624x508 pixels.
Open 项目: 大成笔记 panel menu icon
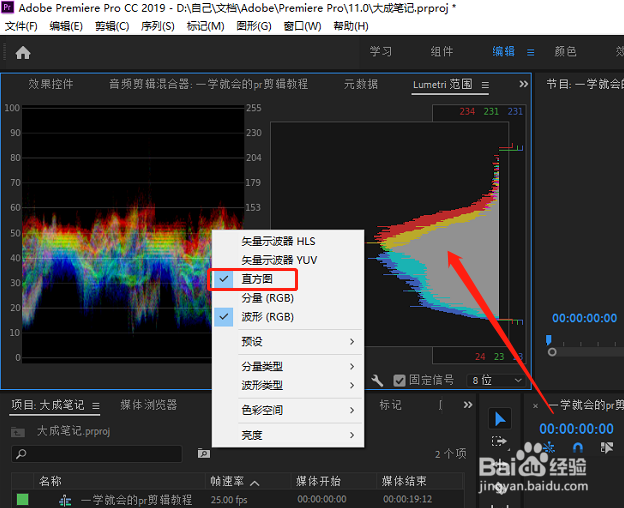96,406
